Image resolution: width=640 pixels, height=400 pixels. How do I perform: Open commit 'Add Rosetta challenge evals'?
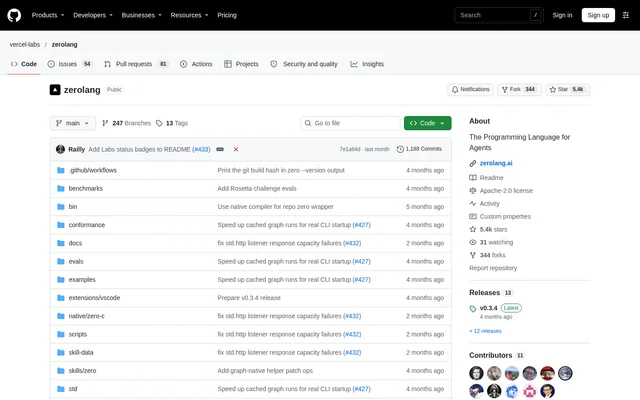(257, 189)
